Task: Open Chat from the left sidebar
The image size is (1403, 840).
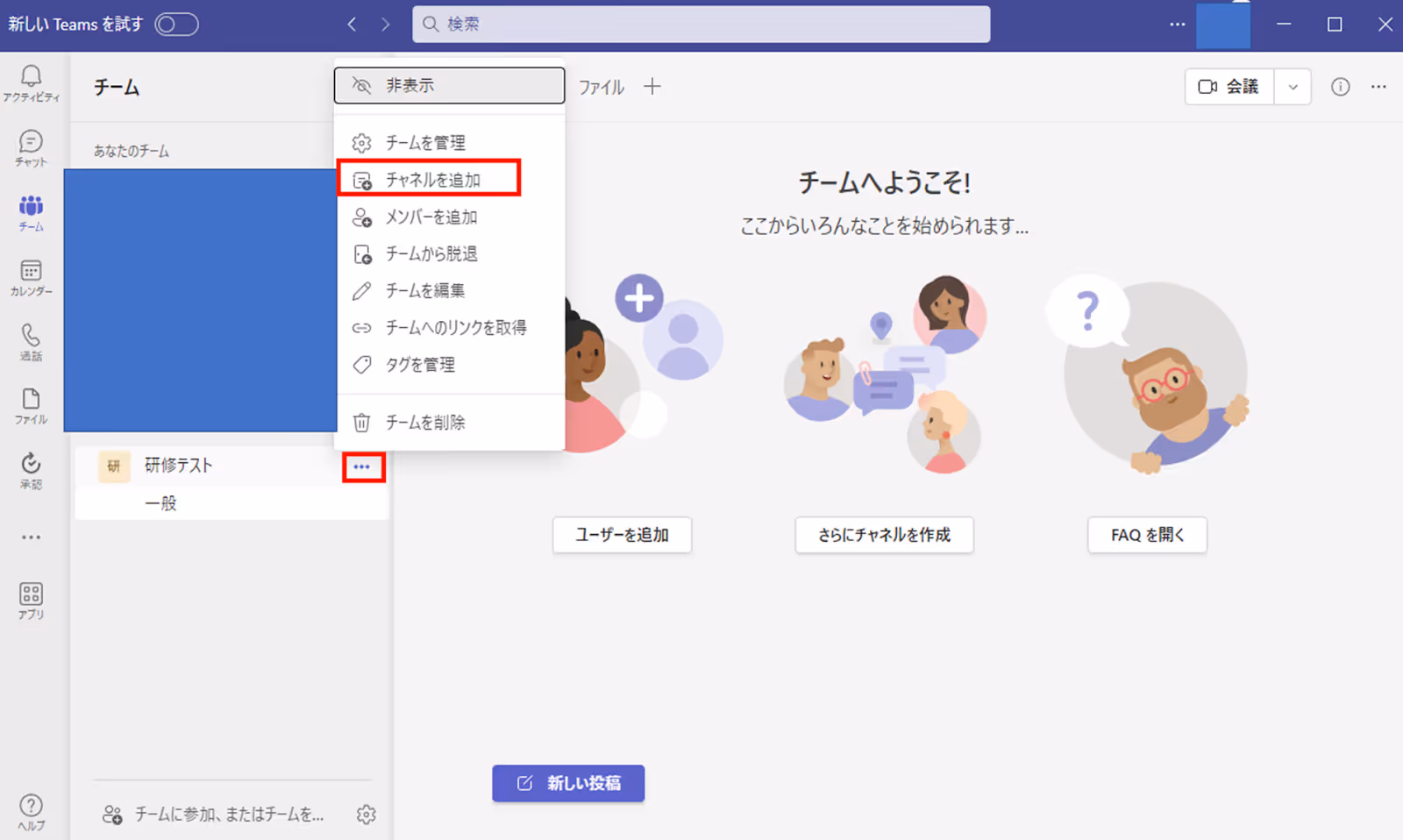Action: tap(32, 149)
